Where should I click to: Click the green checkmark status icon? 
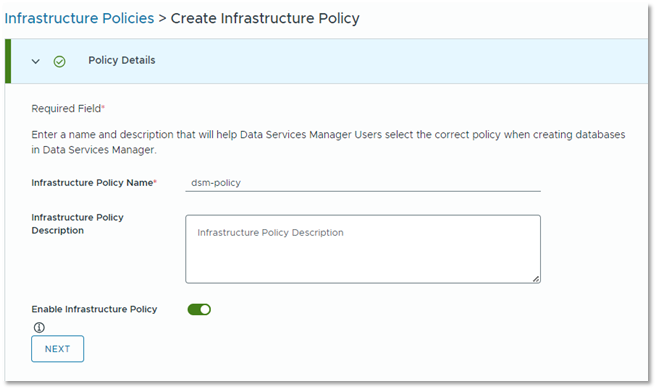click(59, 62)
